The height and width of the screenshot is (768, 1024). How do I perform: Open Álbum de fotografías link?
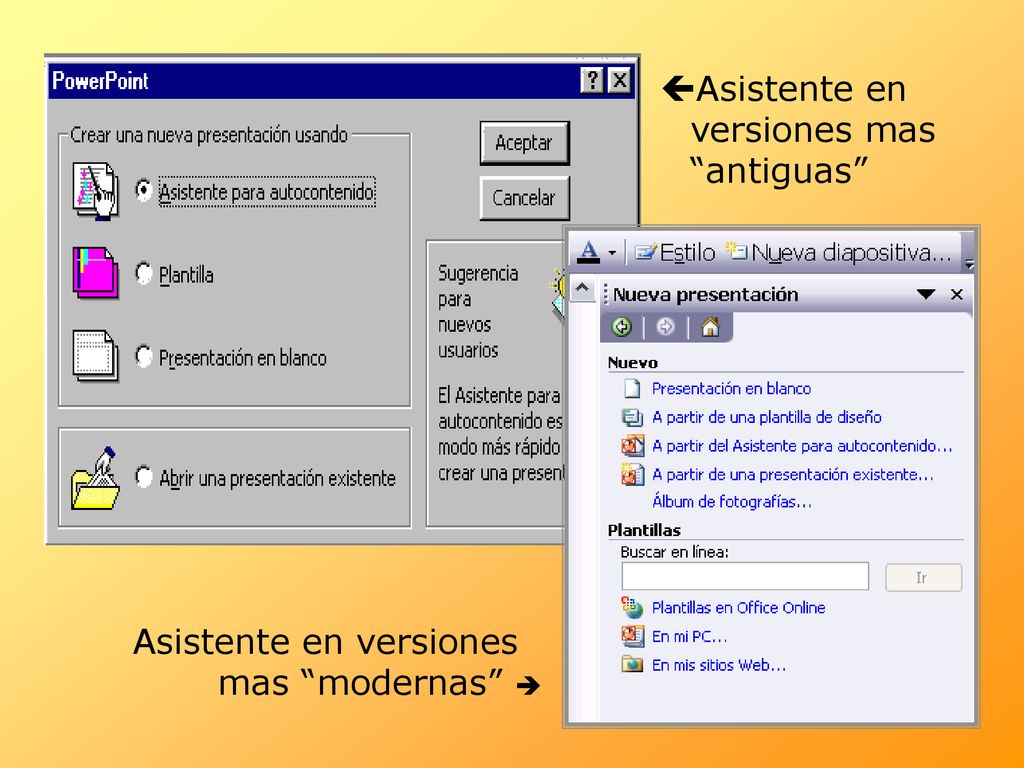[x=731, y=502]
